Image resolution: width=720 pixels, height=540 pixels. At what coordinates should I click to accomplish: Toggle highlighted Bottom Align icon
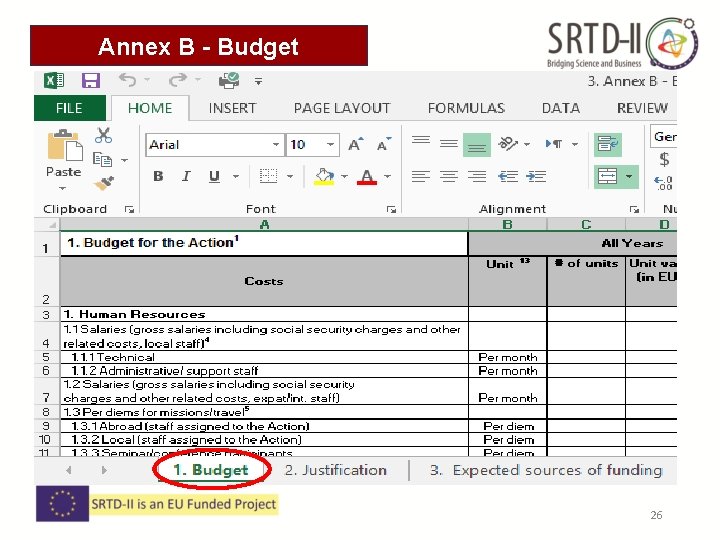coord(477,145)
